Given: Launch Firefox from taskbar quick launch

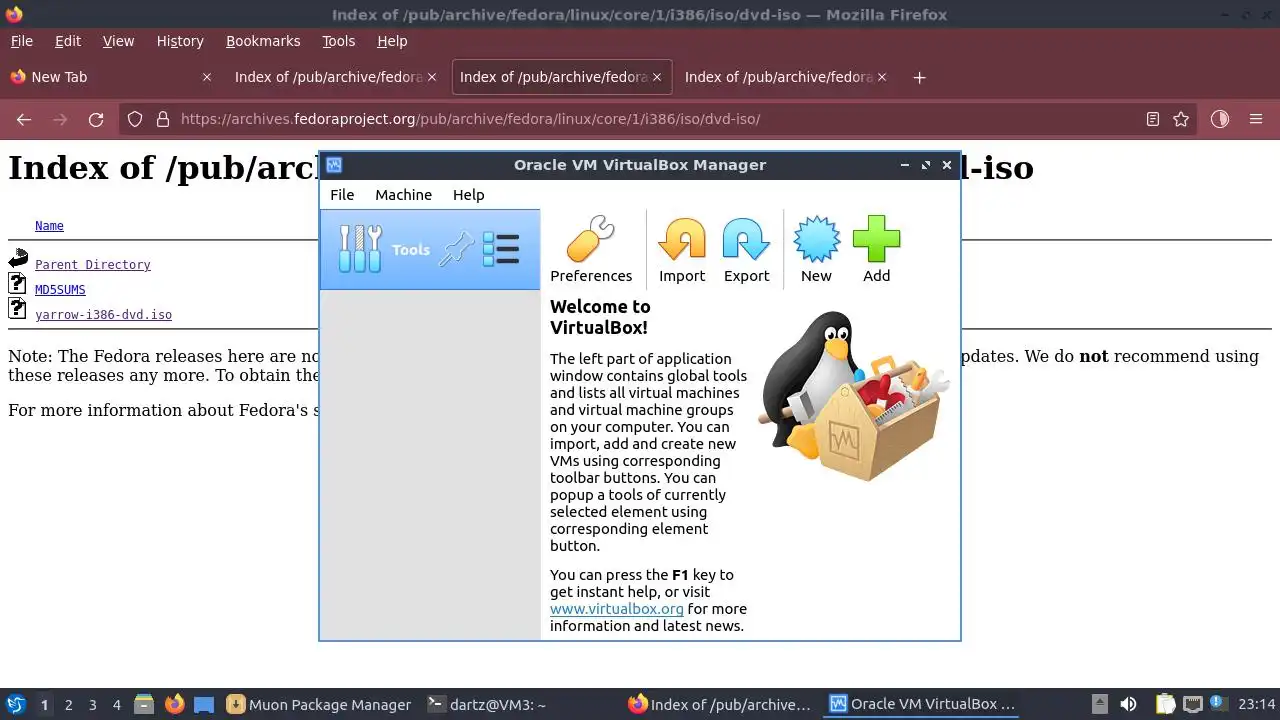Looking at the screenshot, I should pos(174,704).
